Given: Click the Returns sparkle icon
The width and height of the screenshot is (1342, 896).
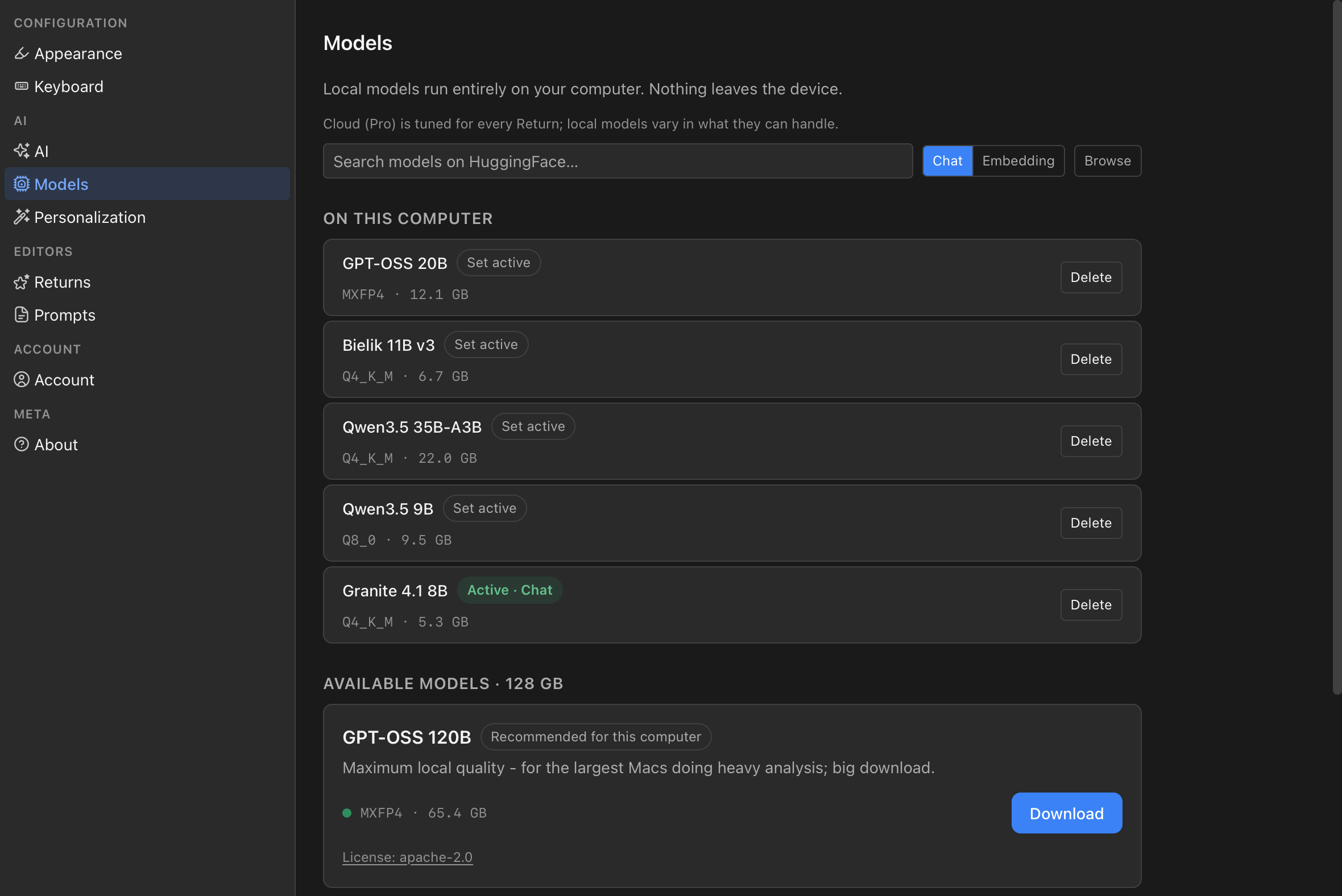Looking at the screenshot, I should [x=21, y=283].
